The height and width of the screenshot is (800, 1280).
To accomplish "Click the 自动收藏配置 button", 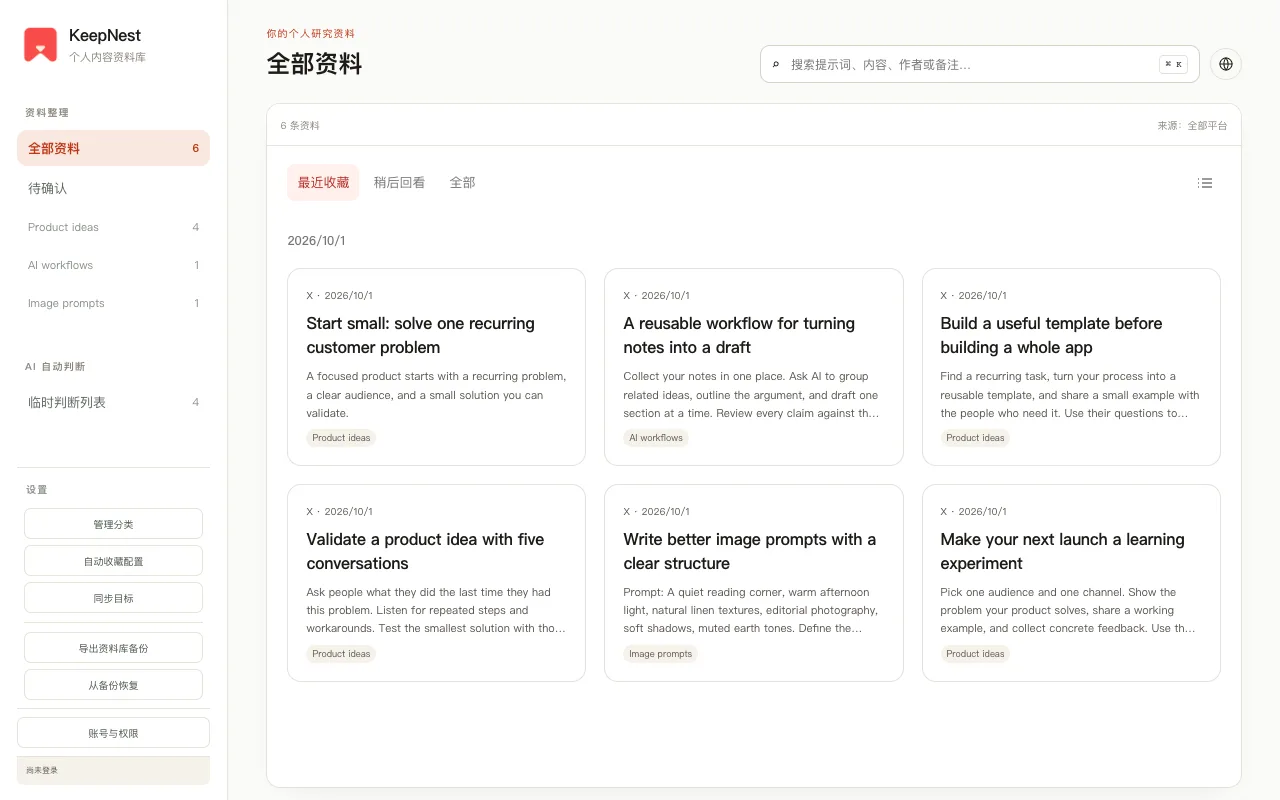I will (113, 561).
